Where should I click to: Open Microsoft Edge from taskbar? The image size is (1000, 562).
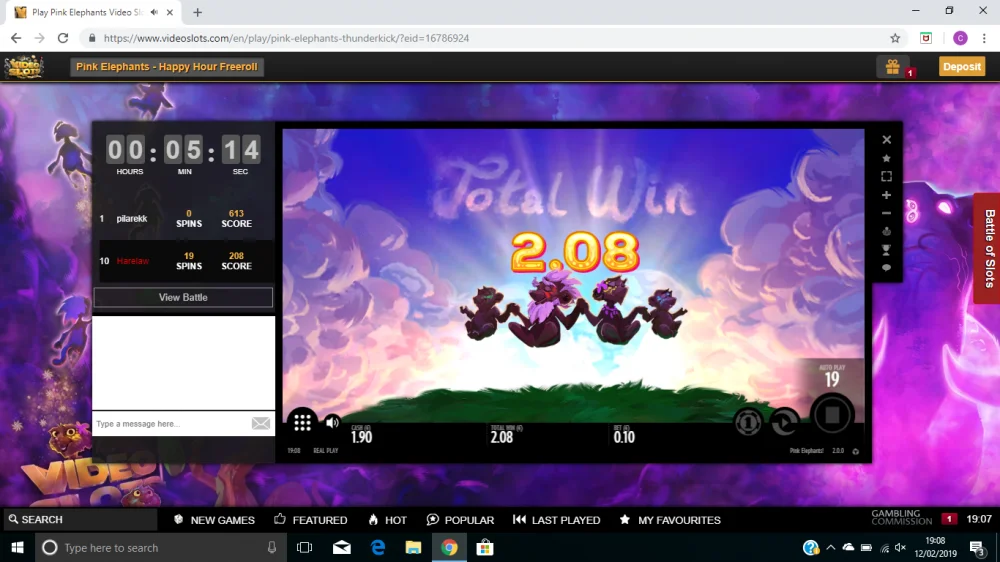[378, 547]
